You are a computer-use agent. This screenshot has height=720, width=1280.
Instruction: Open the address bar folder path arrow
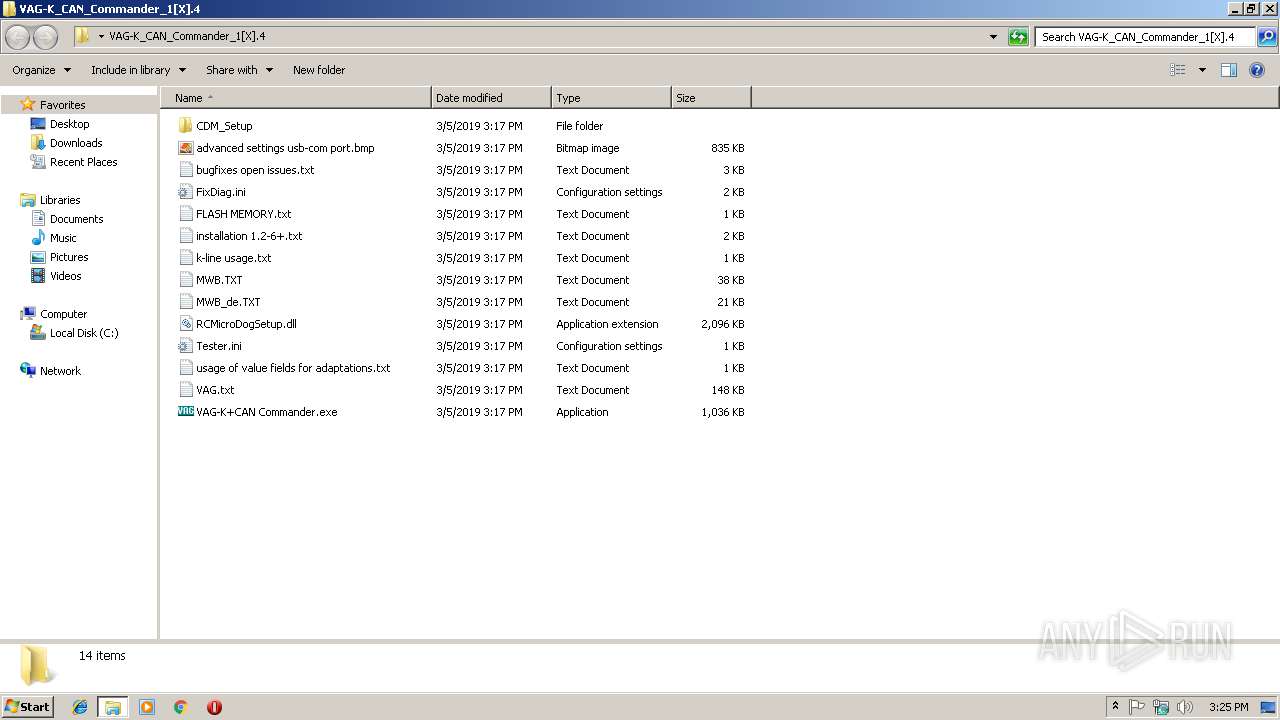click(x=101, y=37)
